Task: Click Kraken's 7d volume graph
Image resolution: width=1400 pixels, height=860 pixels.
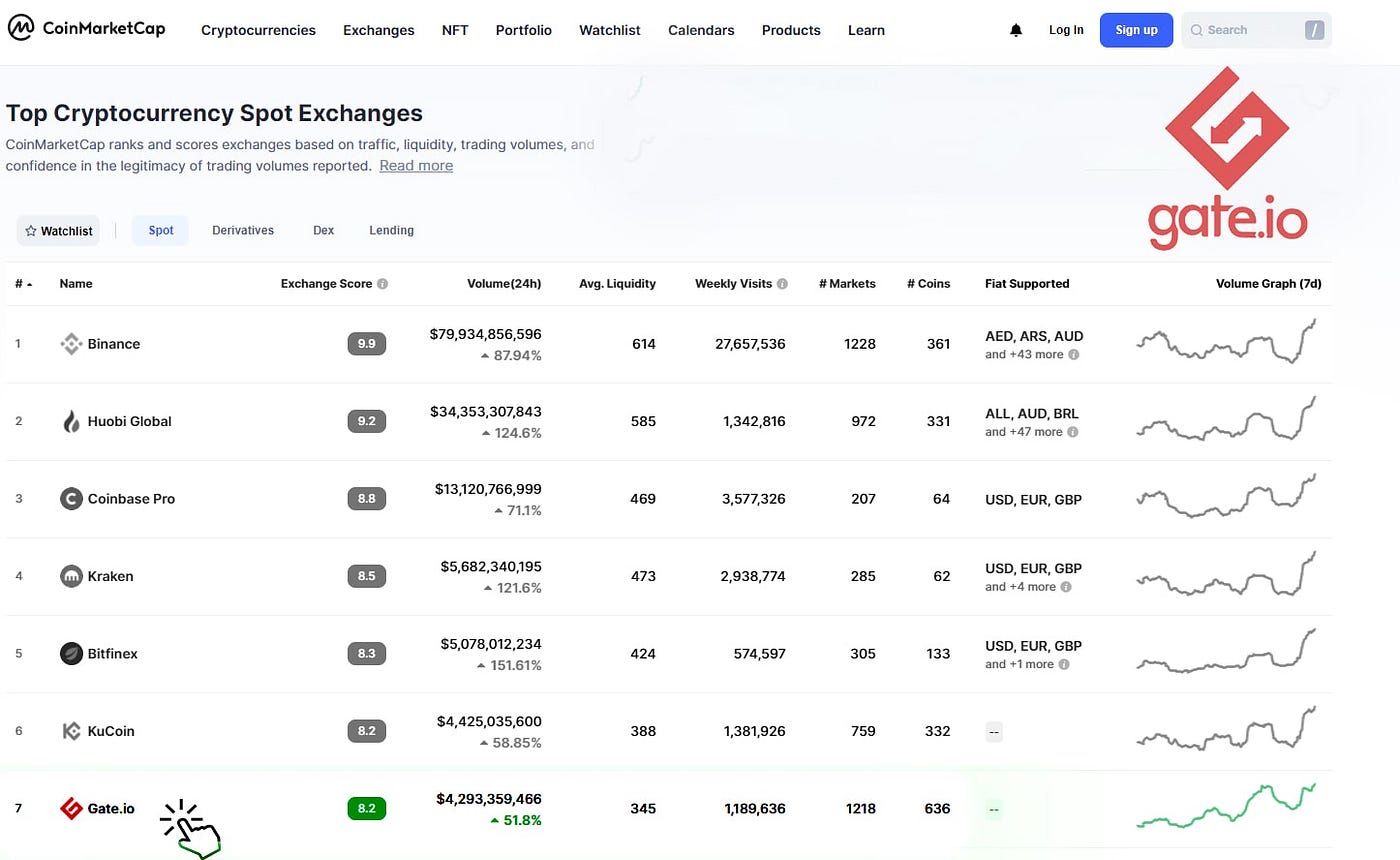Action: pos(1227,574)
